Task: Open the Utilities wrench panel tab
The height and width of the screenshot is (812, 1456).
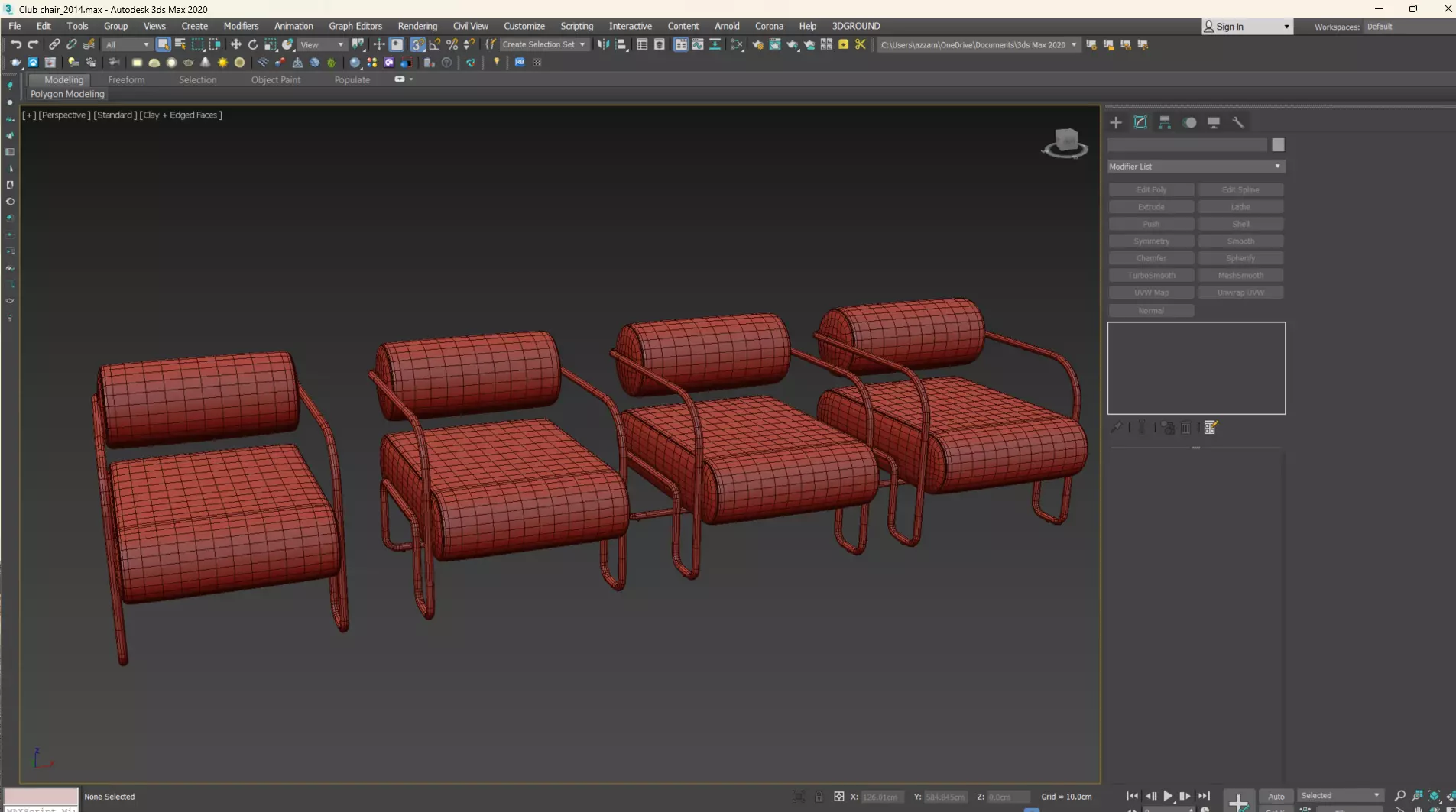Action: (1238, 122)
